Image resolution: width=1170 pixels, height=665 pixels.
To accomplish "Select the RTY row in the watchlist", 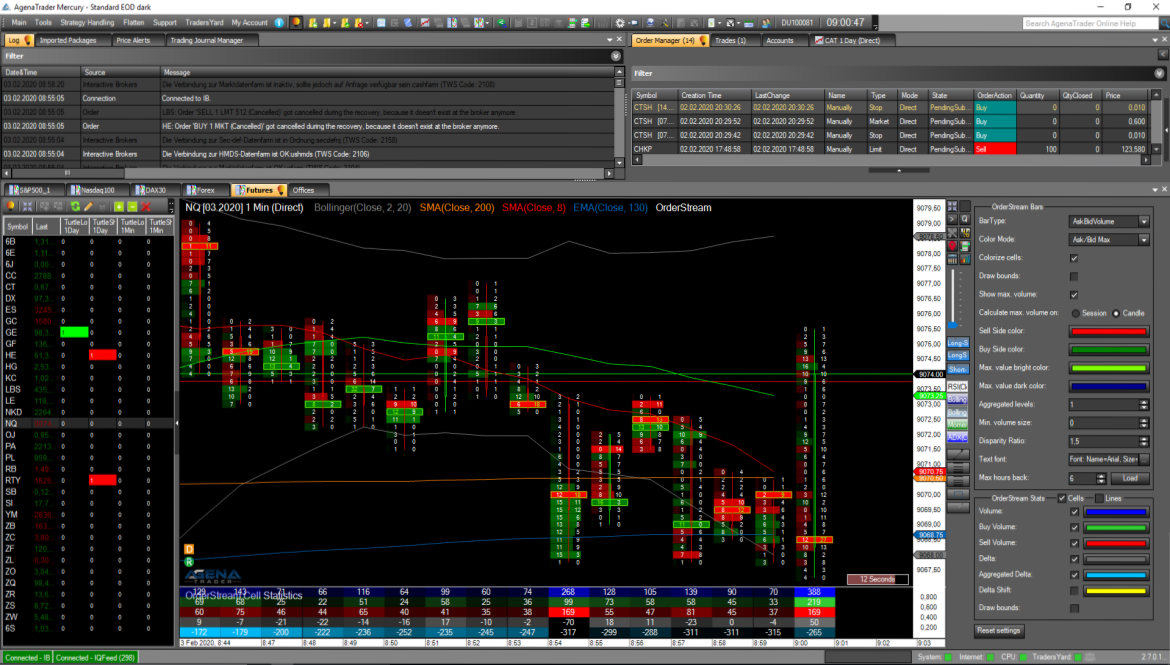I will click(88, 480).
